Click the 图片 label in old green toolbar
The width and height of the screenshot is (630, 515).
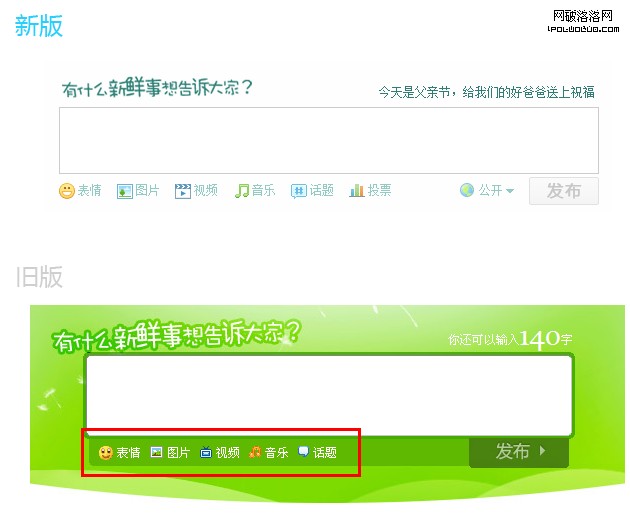(178, 453)
